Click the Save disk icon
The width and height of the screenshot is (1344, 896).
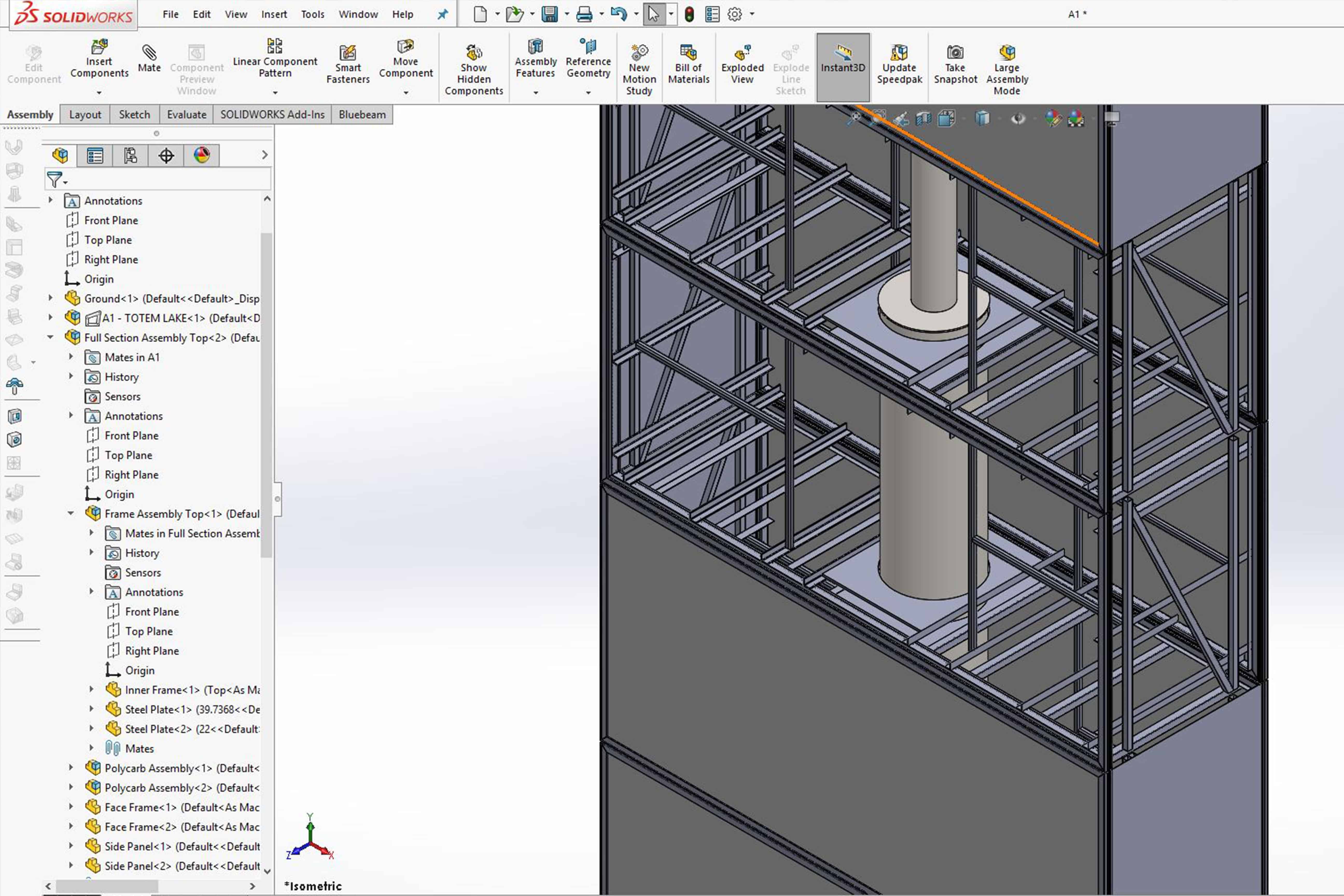pos(549,14)
